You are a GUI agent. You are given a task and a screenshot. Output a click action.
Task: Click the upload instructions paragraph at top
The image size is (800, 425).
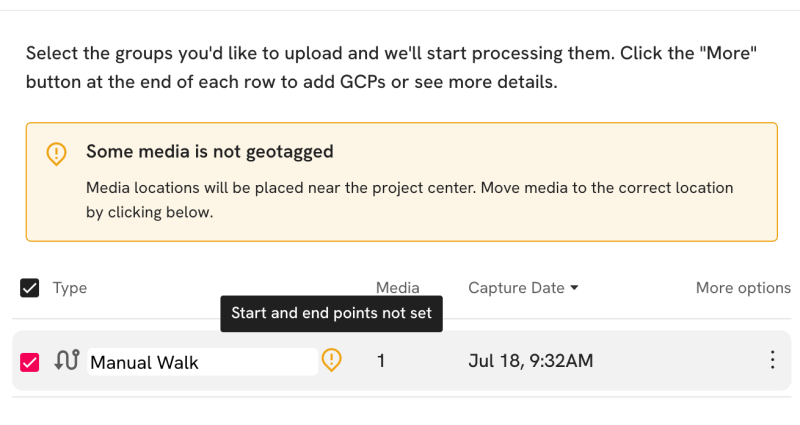[391, 67]
